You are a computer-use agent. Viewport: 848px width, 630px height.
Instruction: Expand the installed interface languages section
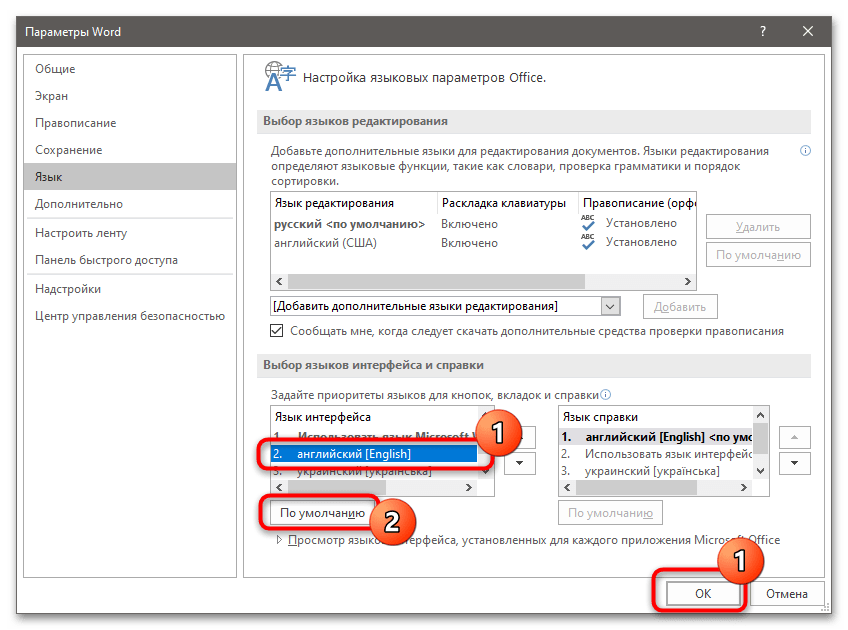(x=280, y=540)
